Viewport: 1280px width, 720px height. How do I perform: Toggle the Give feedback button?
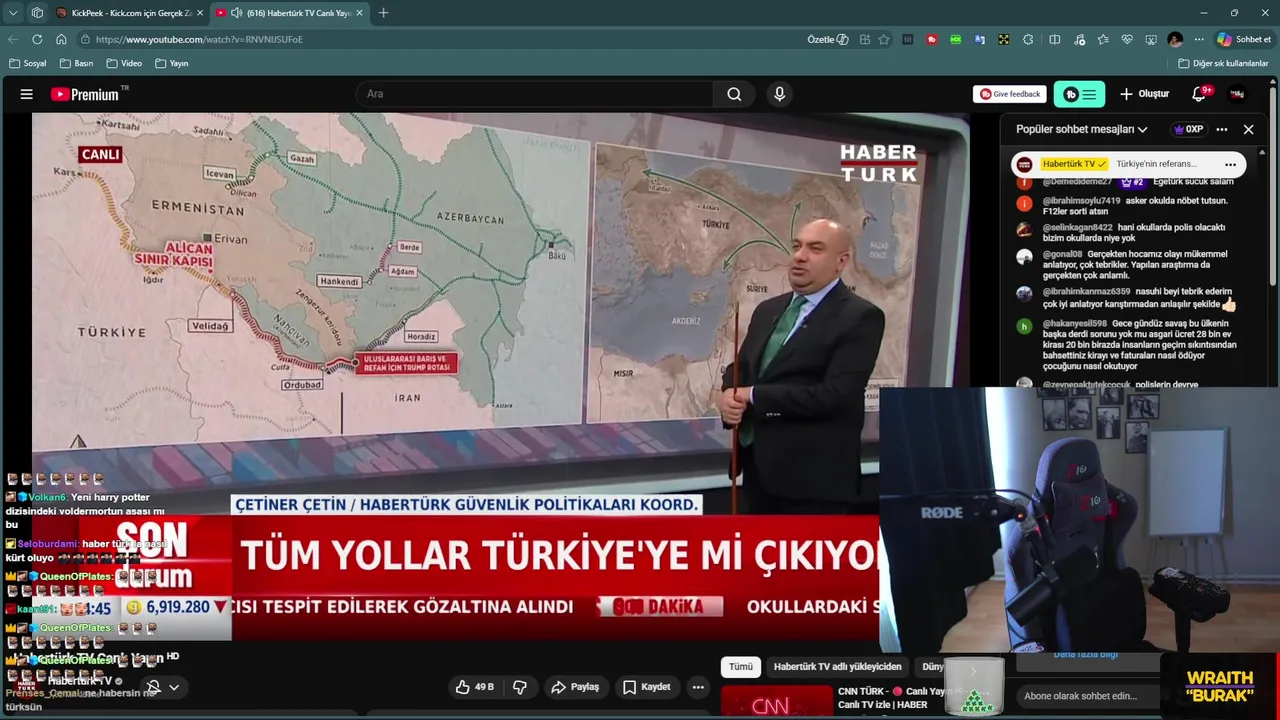(1010, 94)
